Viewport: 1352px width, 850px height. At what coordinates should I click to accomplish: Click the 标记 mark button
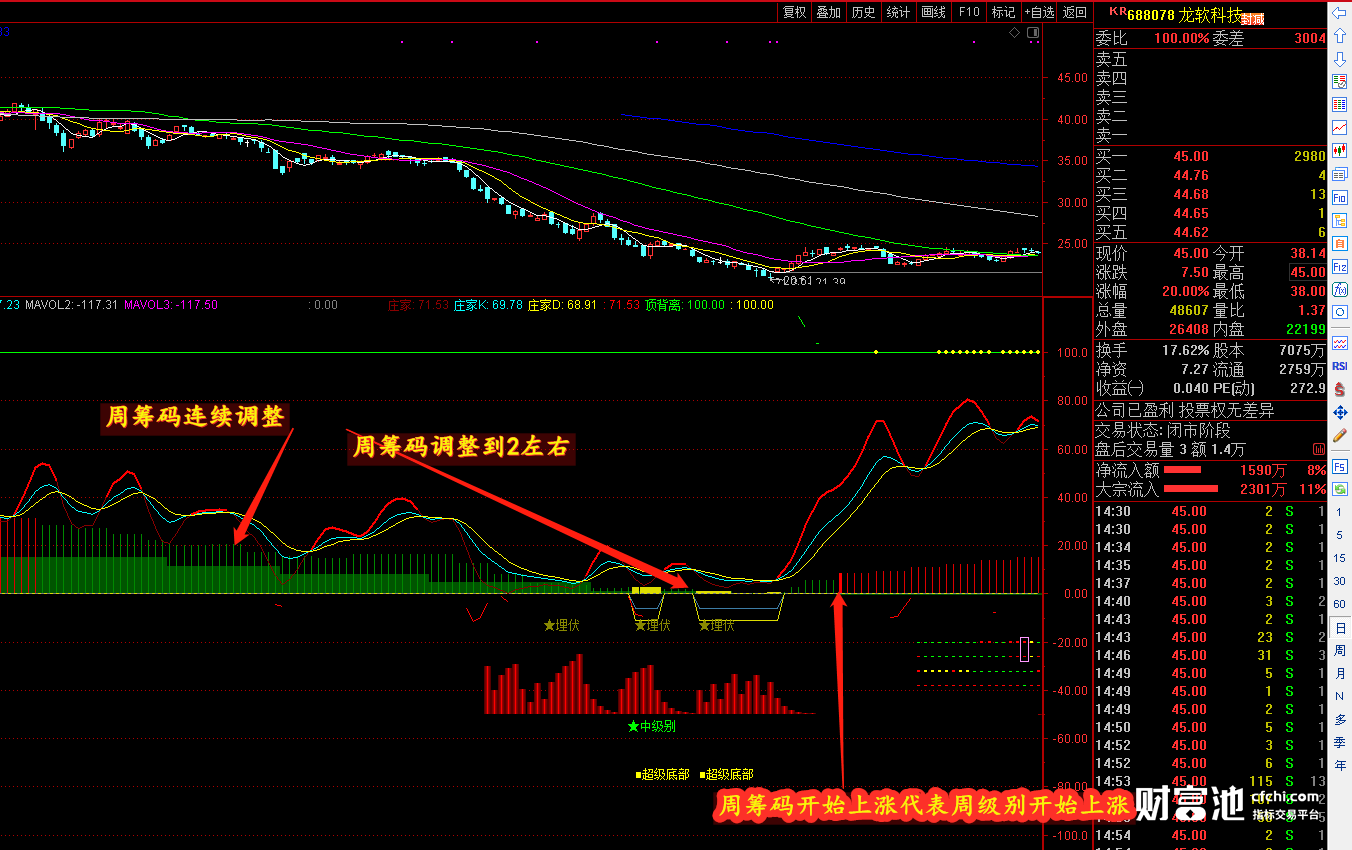pos(1003,12)
